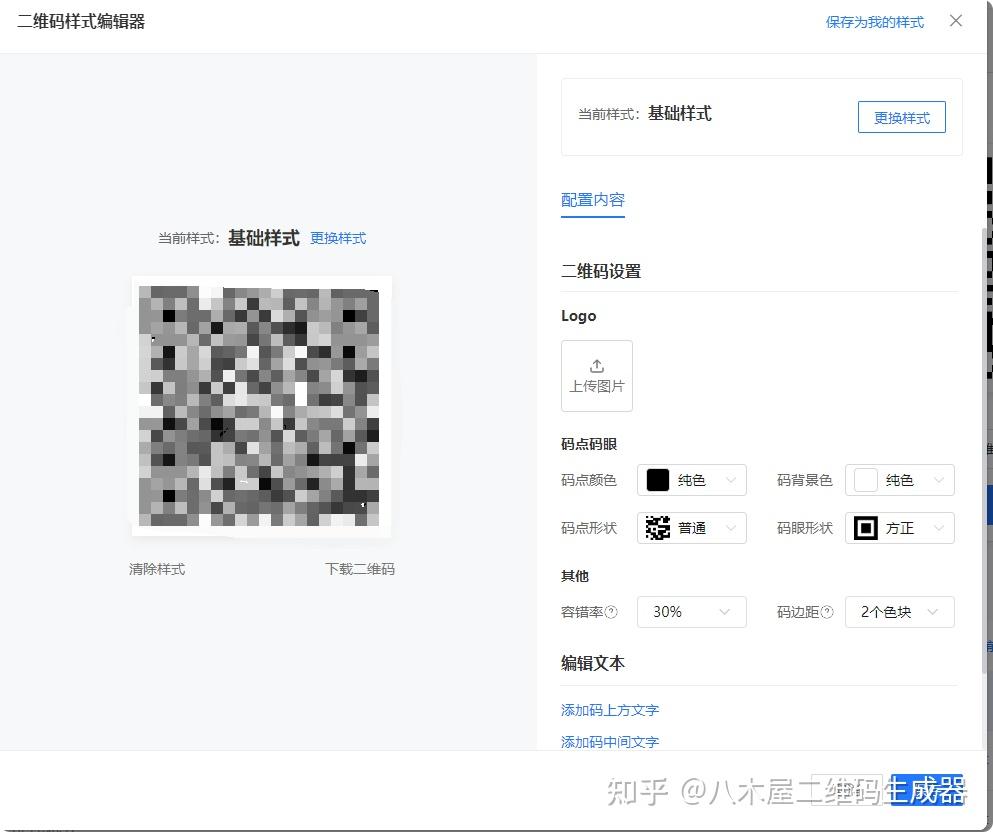This screenshot has width=993, height=832.
Task: Click the 其他 subsection label
Action: click(x=575, y=576)
